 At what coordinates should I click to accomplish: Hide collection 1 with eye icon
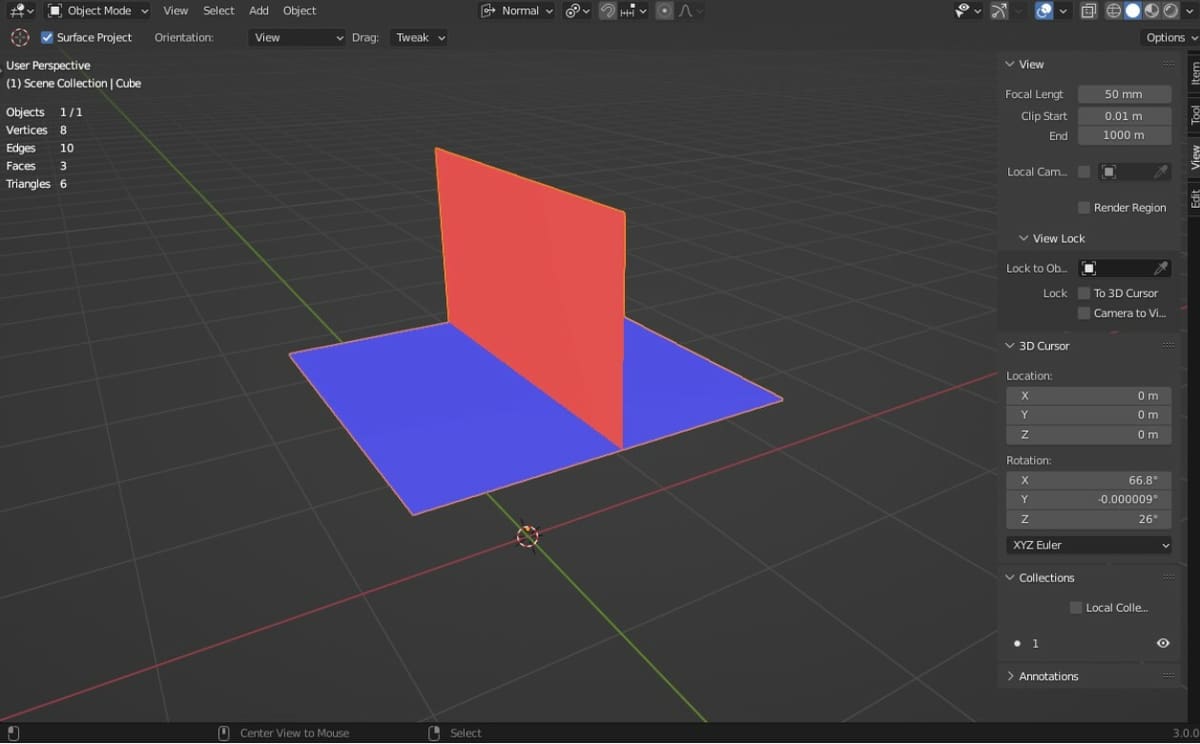tap(1163, 643)
